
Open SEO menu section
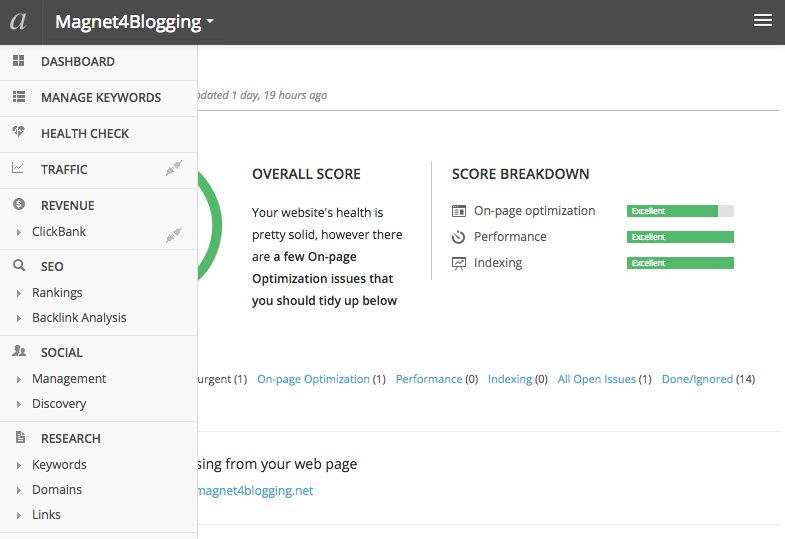tap(52, 267)
